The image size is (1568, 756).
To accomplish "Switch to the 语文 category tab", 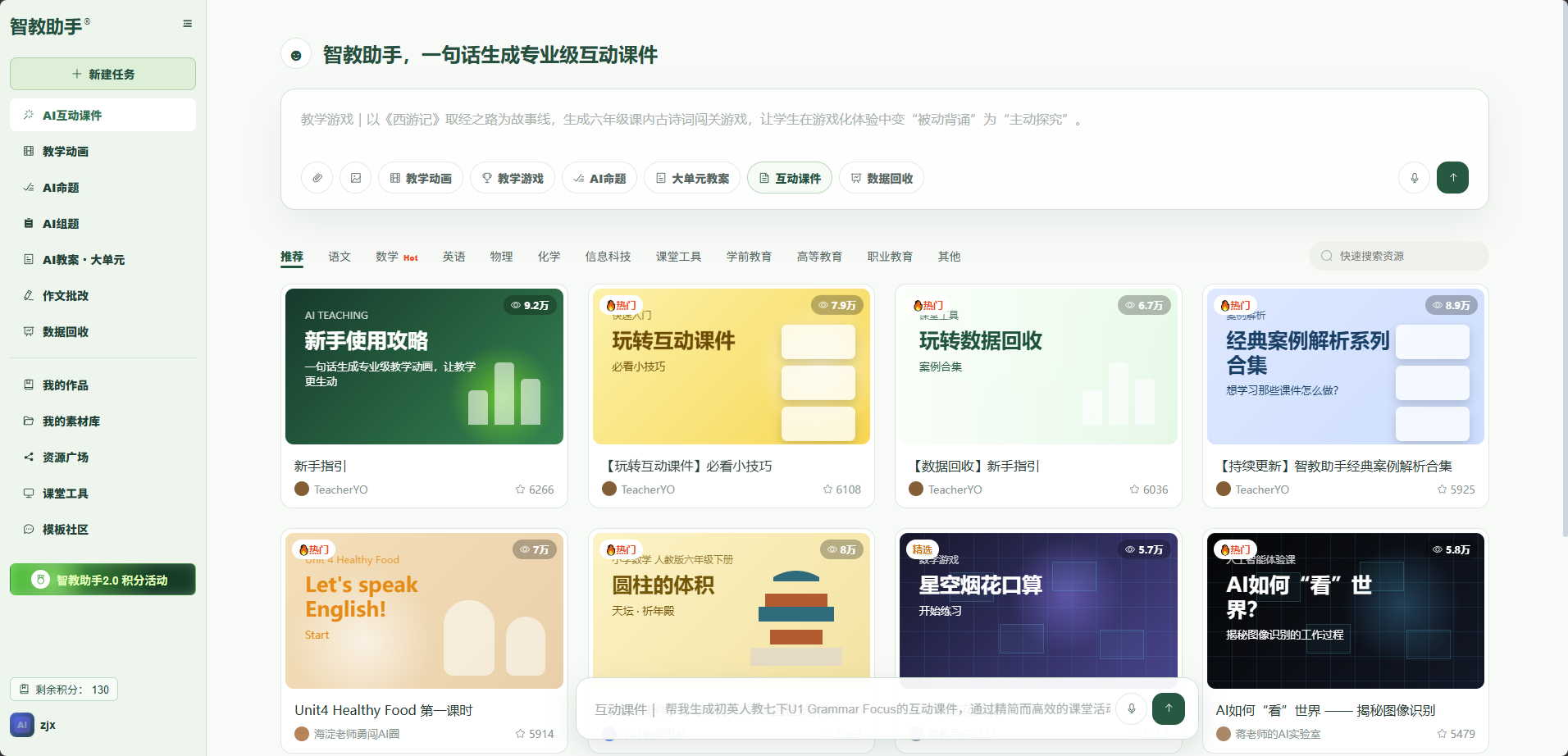I will 340,257.
